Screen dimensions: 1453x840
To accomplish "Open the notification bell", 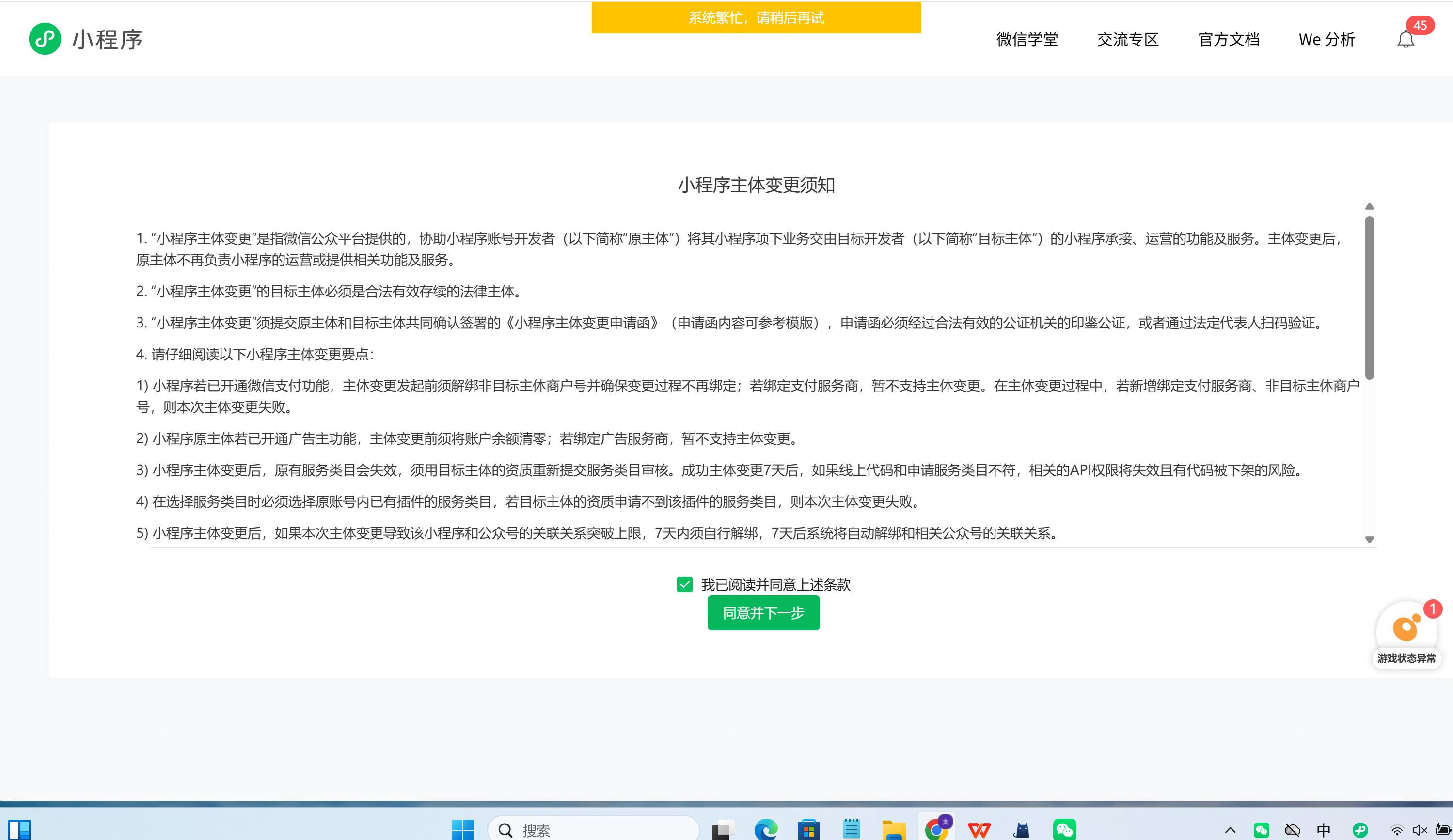I will [1405, 40].
